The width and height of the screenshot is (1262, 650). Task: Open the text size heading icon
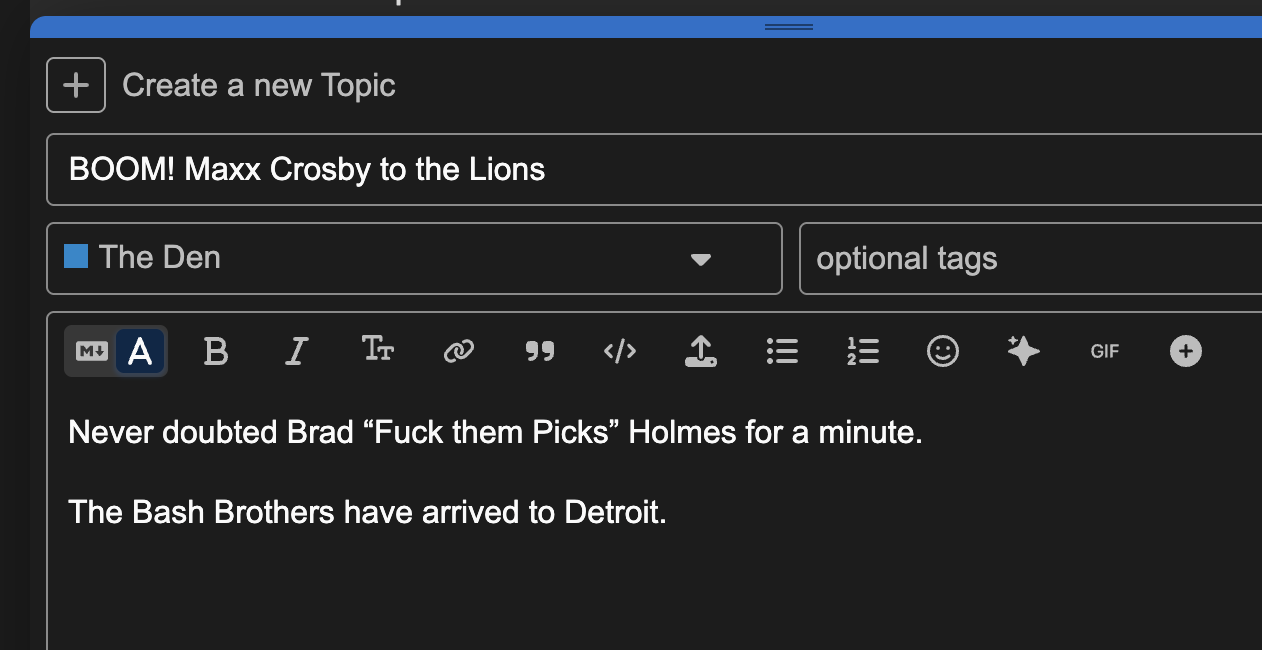click(377, 350)
